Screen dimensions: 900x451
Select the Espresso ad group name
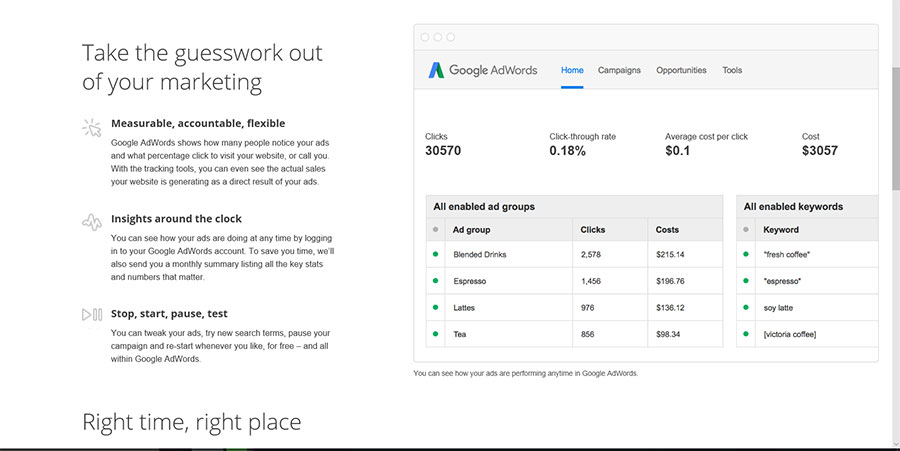470,281
